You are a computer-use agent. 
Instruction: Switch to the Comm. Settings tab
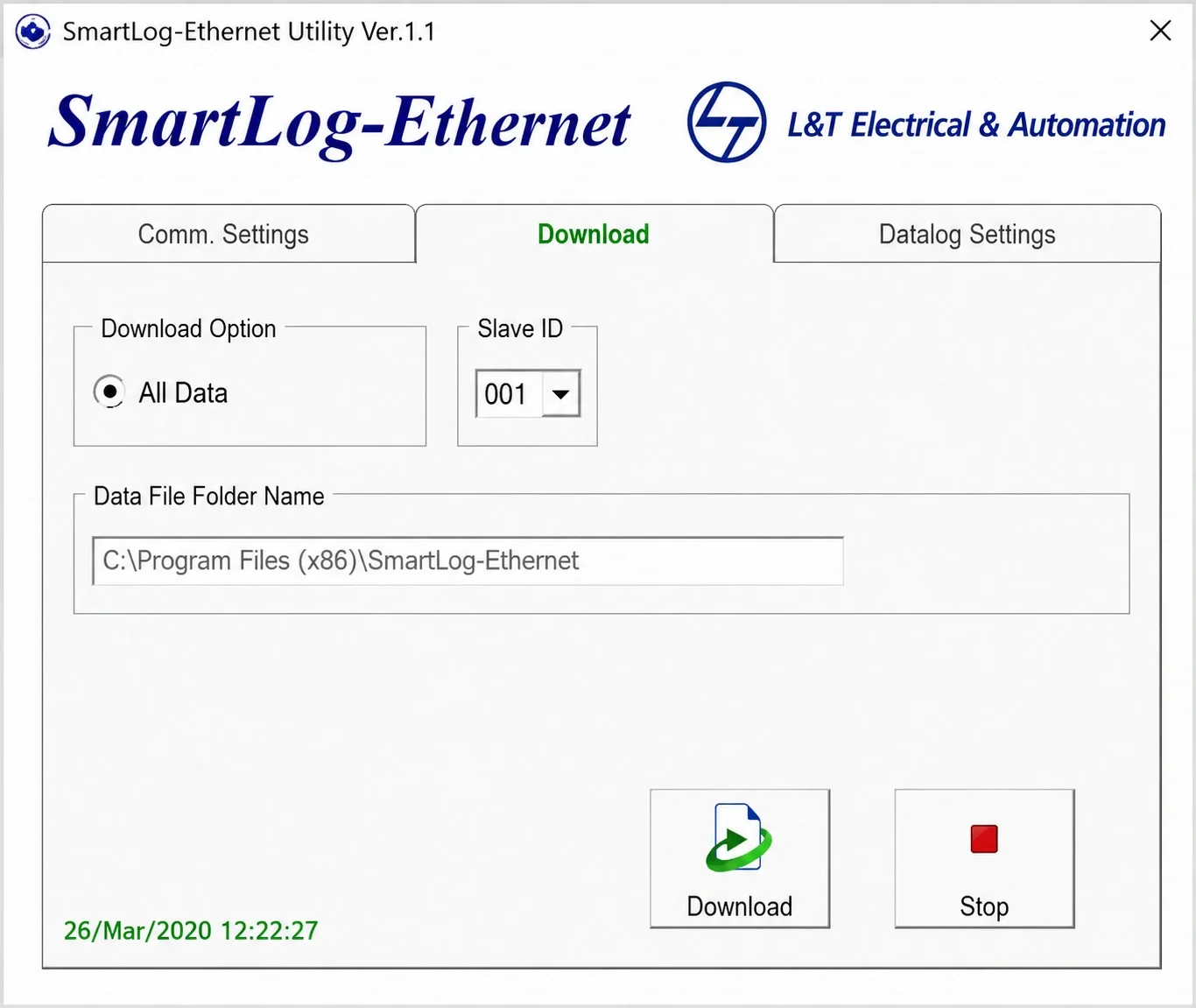[229, 234]
